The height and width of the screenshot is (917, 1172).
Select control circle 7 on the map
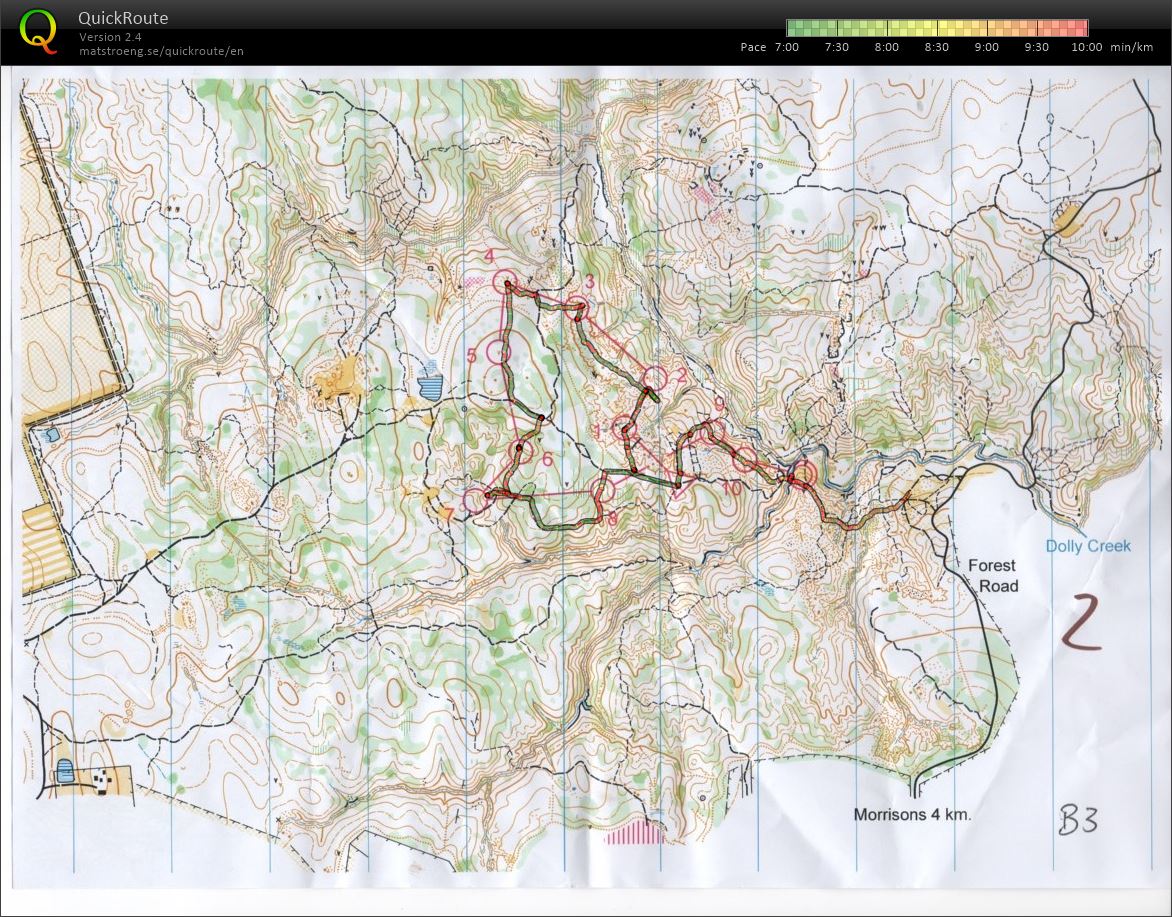pyautogui.click(x=475, y=499)
